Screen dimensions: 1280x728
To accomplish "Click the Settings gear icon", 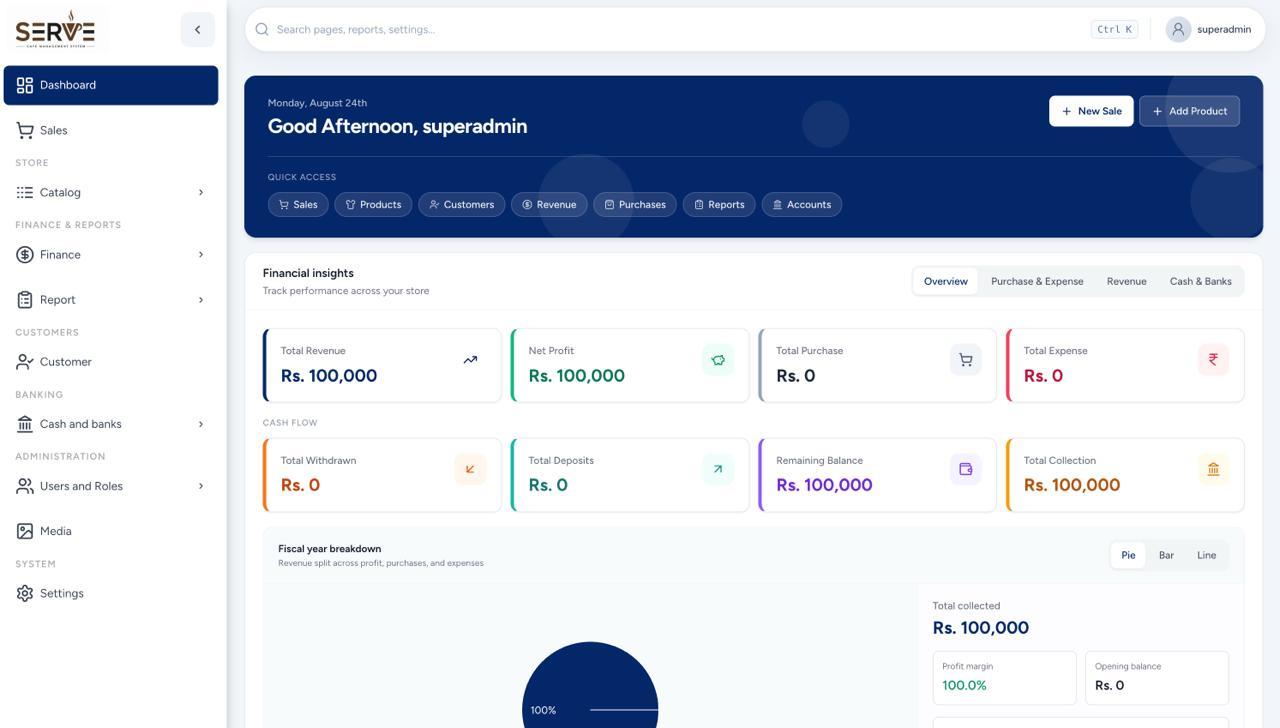I will point(25,593).
